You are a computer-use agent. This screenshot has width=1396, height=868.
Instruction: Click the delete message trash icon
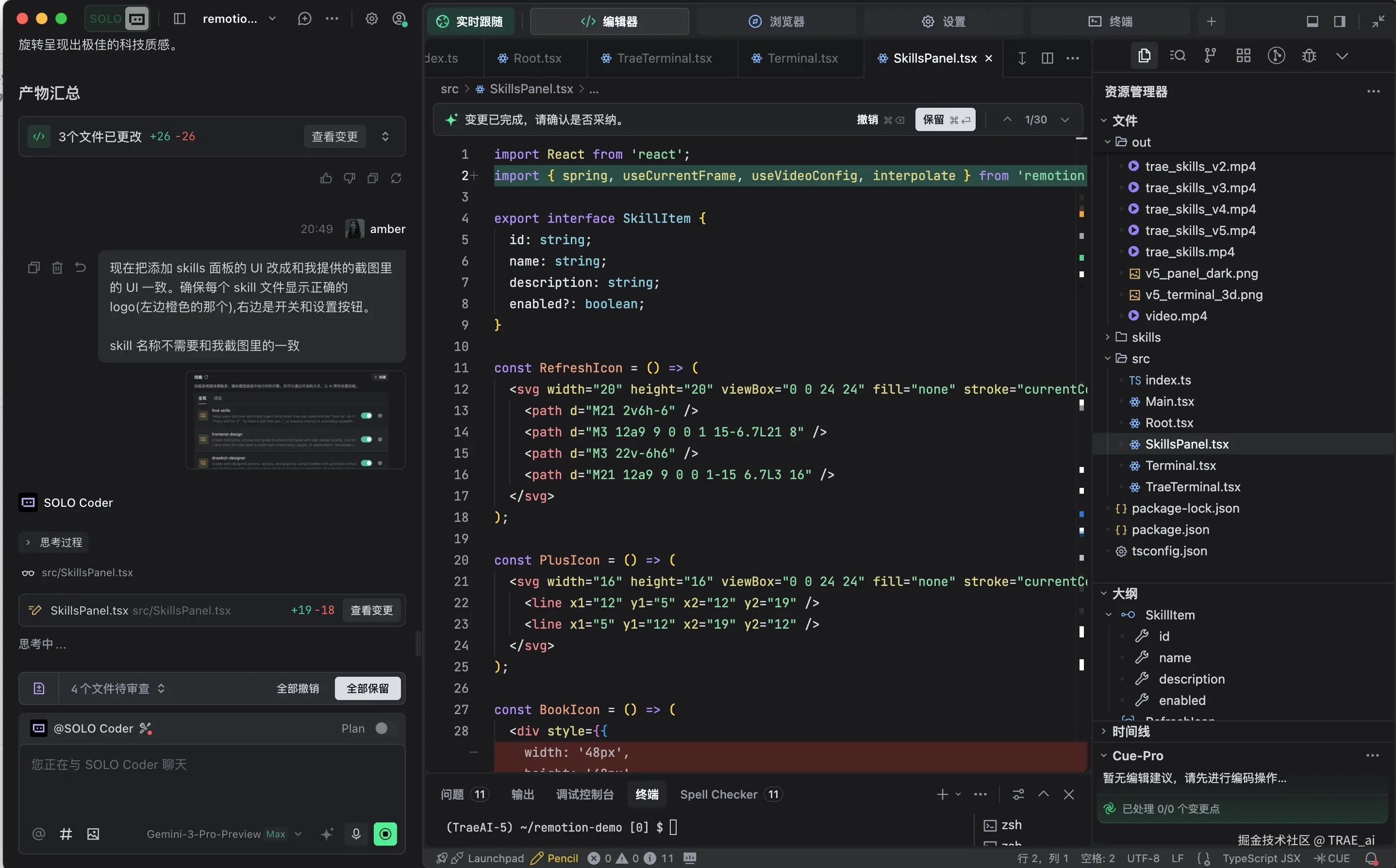click(x=57, y=267)
